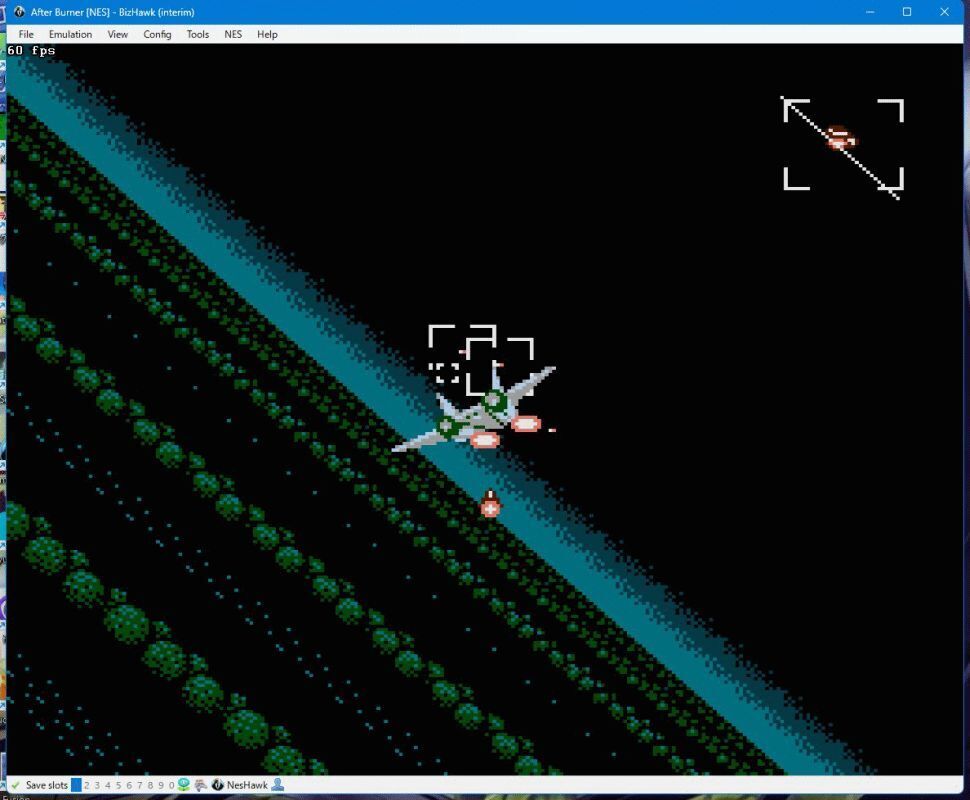Click the NesHawk core label
This screenshot has height=800, width=970.
[247, 785]
